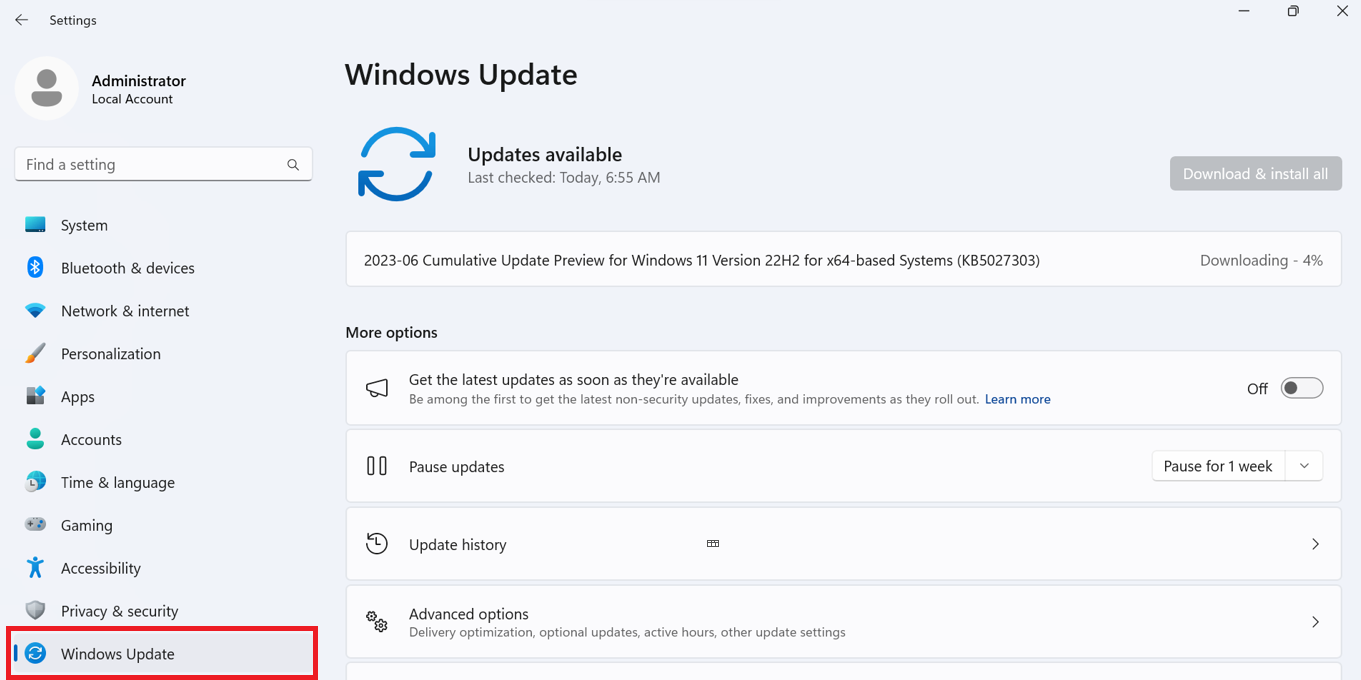Viewport: 1361px width, 680px height.
Task: Open Network & internet settings
Action: coord(125,311)
